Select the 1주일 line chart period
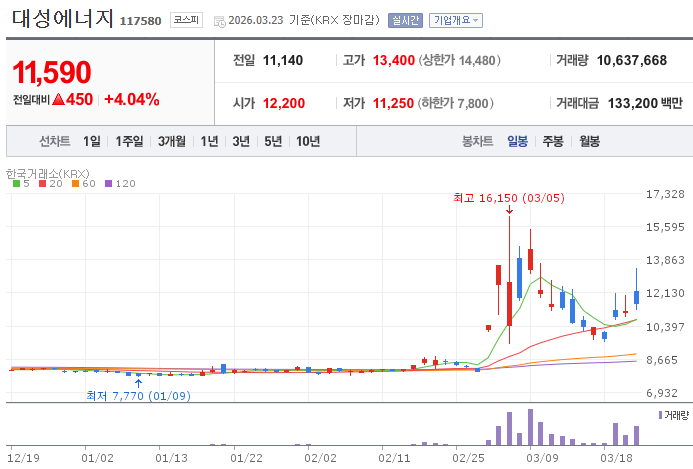 pos(129,141)
